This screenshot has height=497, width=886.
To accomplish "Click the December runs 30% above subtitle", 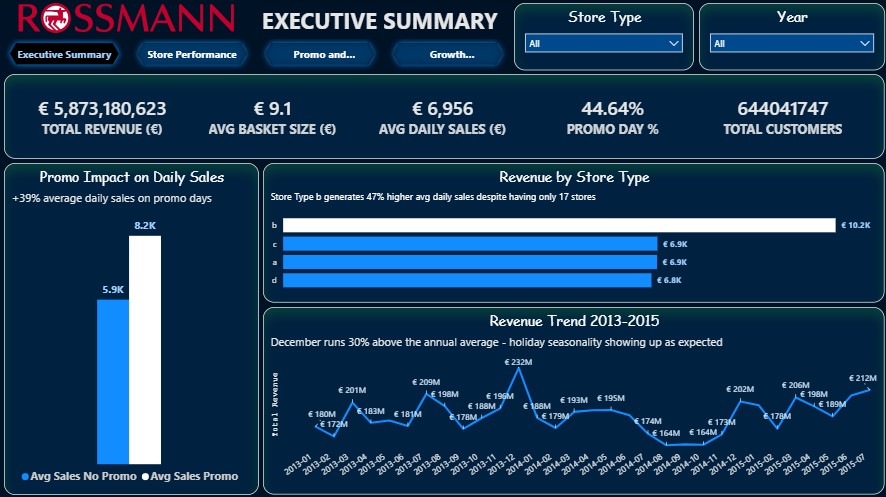I will pyautogui.click(x=496, y=342).
